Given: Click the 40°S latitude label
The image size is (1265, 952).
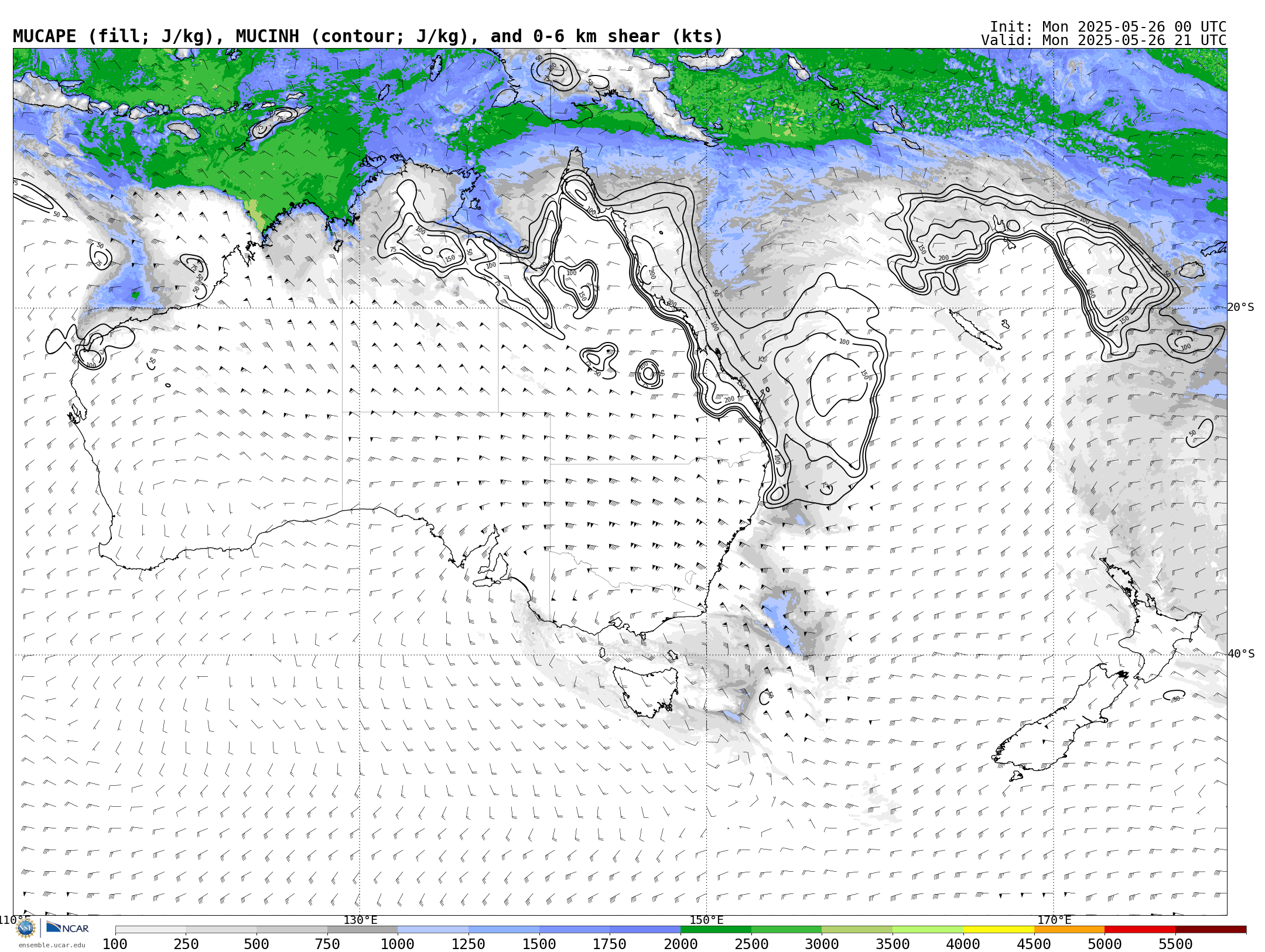Looking at the screenshot, I should tap(1241, 654).
